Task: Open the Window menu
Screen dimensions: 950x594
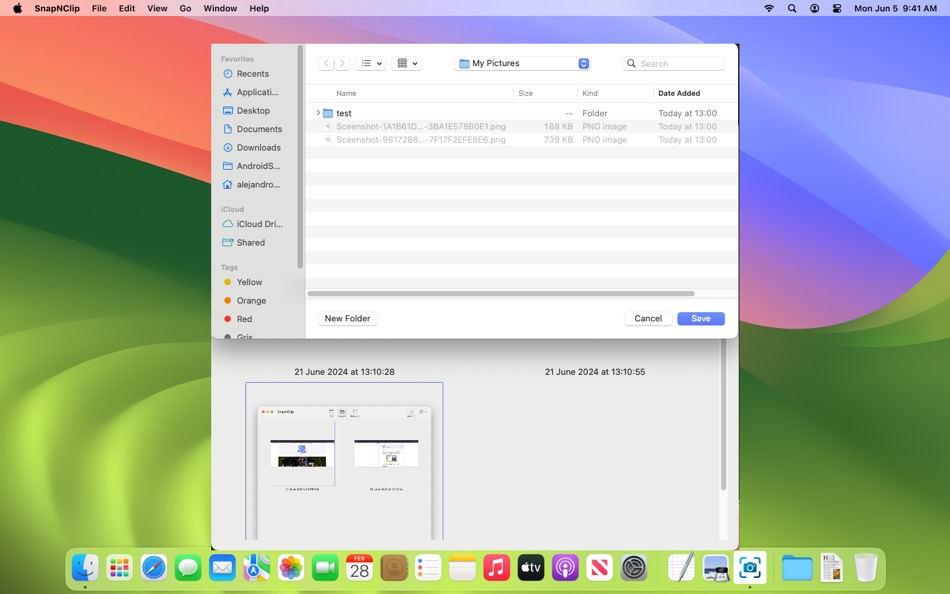Action: tap(220, 8)
